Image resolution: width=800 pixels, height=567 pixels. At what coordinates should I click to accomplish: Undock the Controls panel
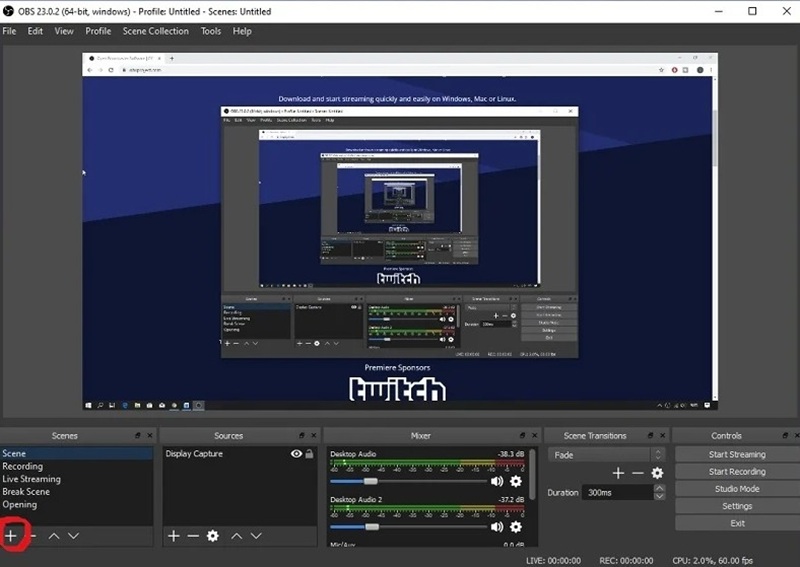coord(785,435)
